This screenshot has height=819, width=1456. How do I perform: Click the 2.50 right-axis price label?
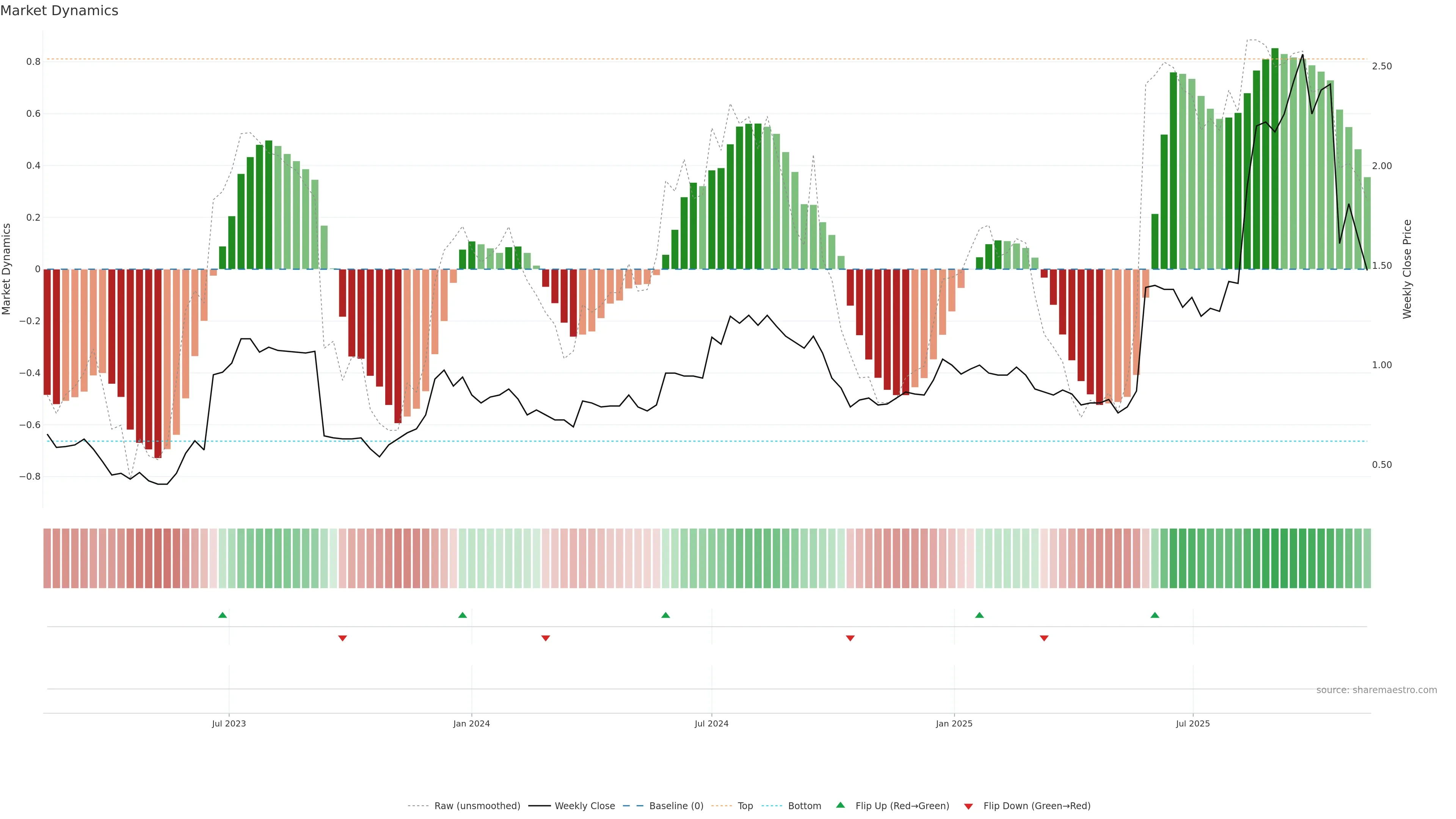pos(1381,66)
